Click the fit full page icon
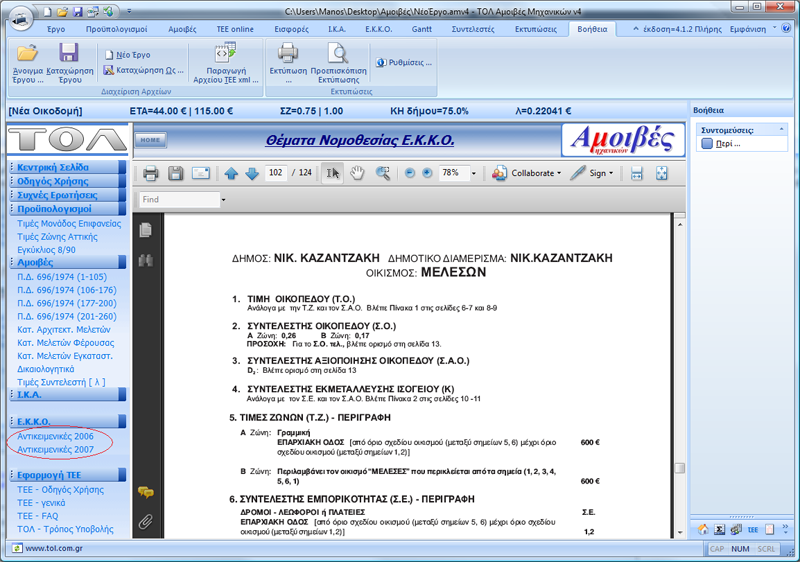Image resolution: width=800 pixels, height=562 pixels. coord(662,173)
